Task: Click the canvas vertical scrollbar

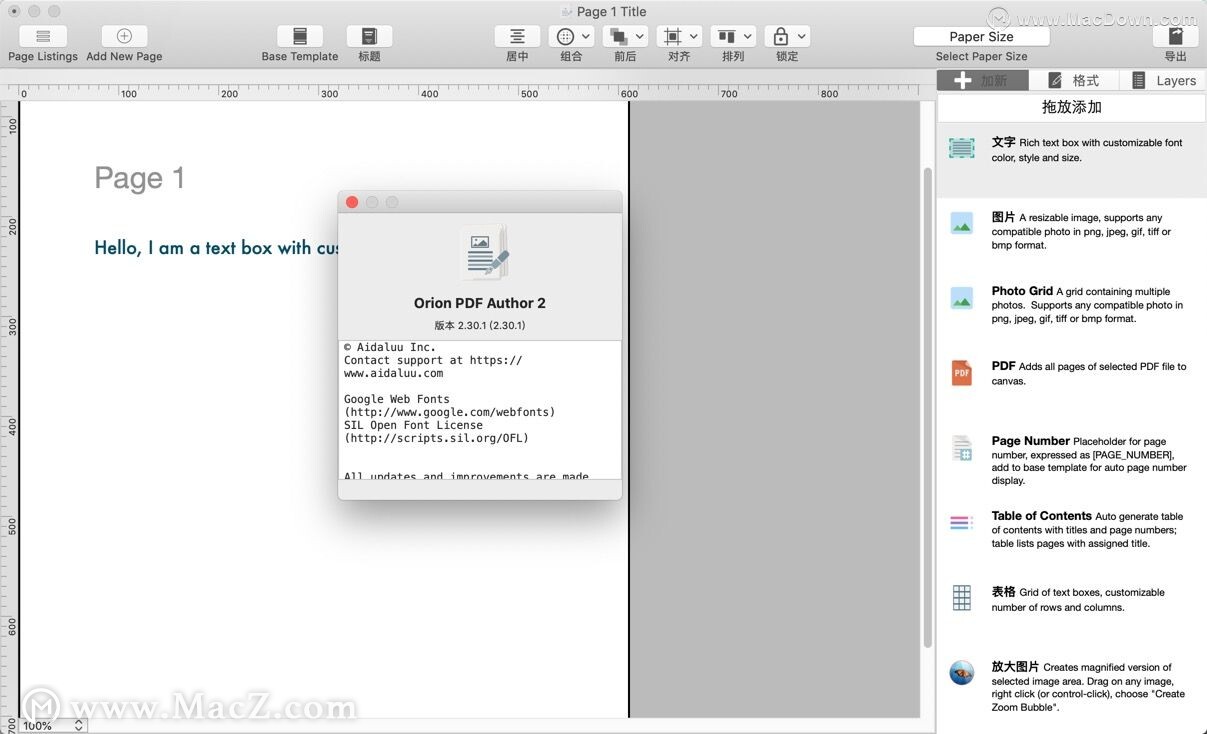Action: coord(927,408)
